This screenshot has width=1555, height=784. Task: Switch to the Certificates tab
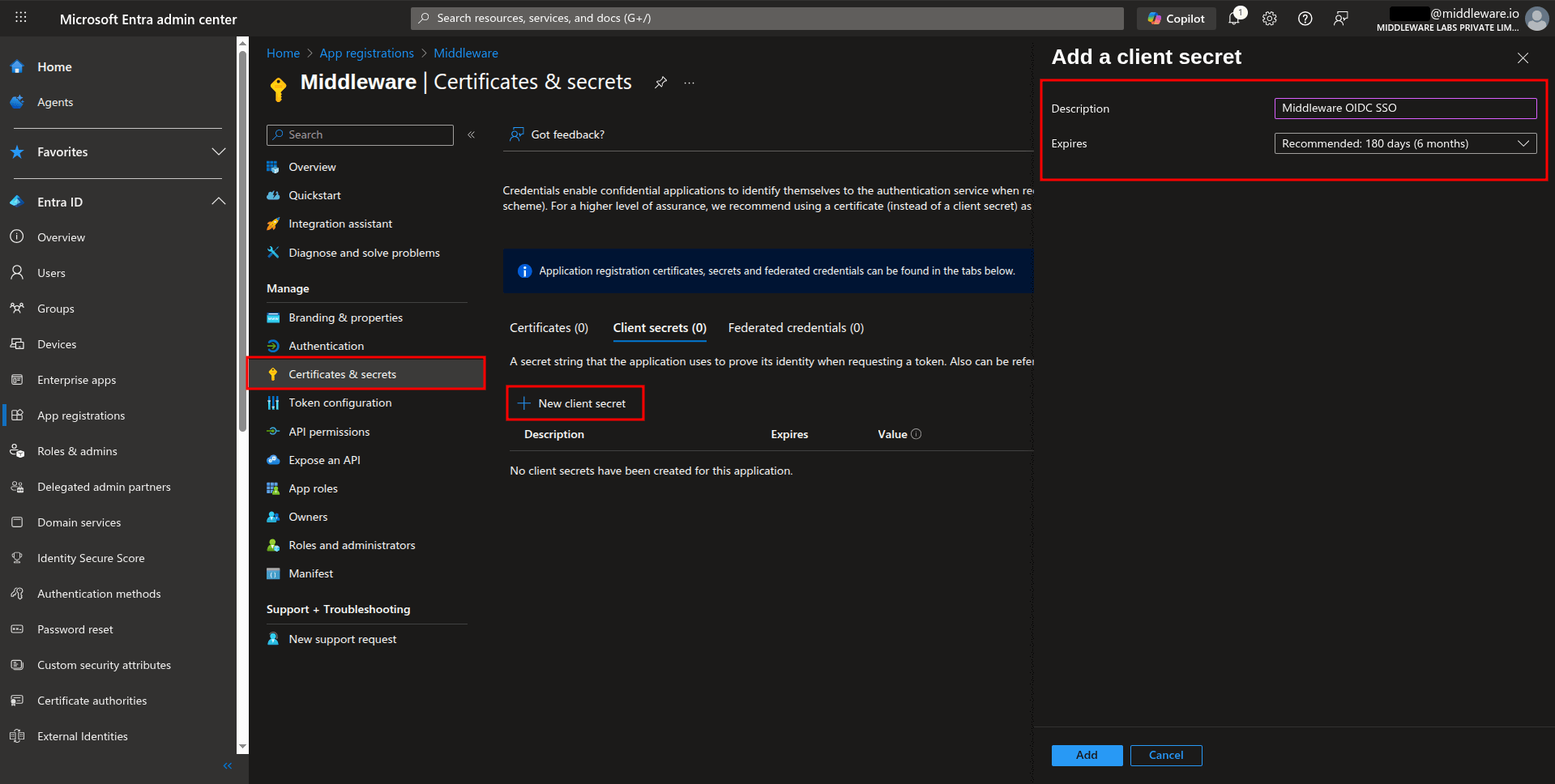point(549,328)
